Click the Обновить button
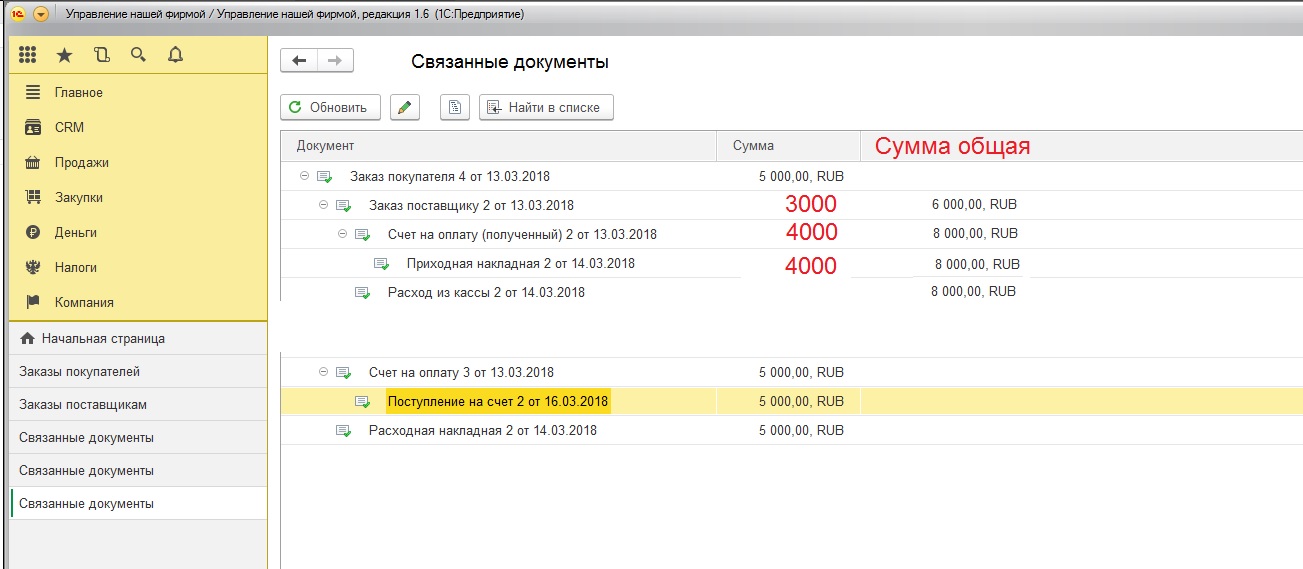 [331, 108]
